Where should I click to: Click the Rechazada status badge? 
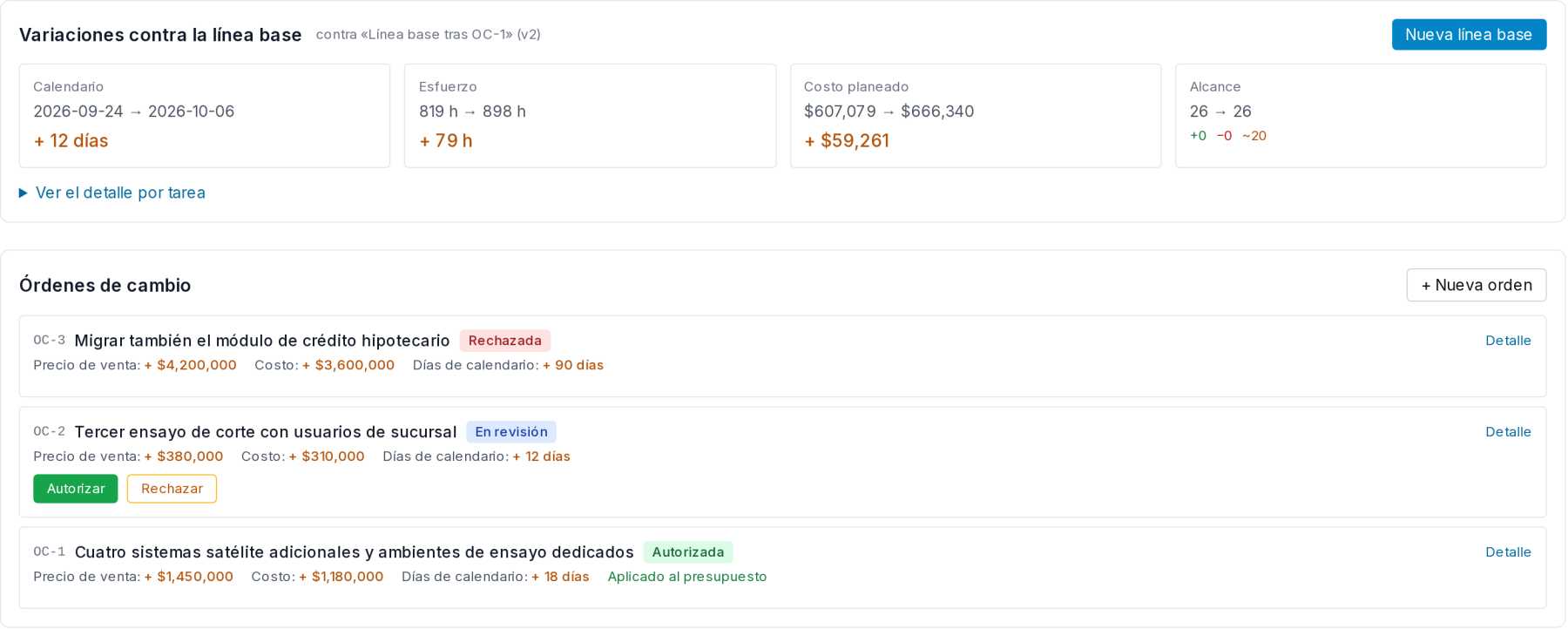(505, 341)
